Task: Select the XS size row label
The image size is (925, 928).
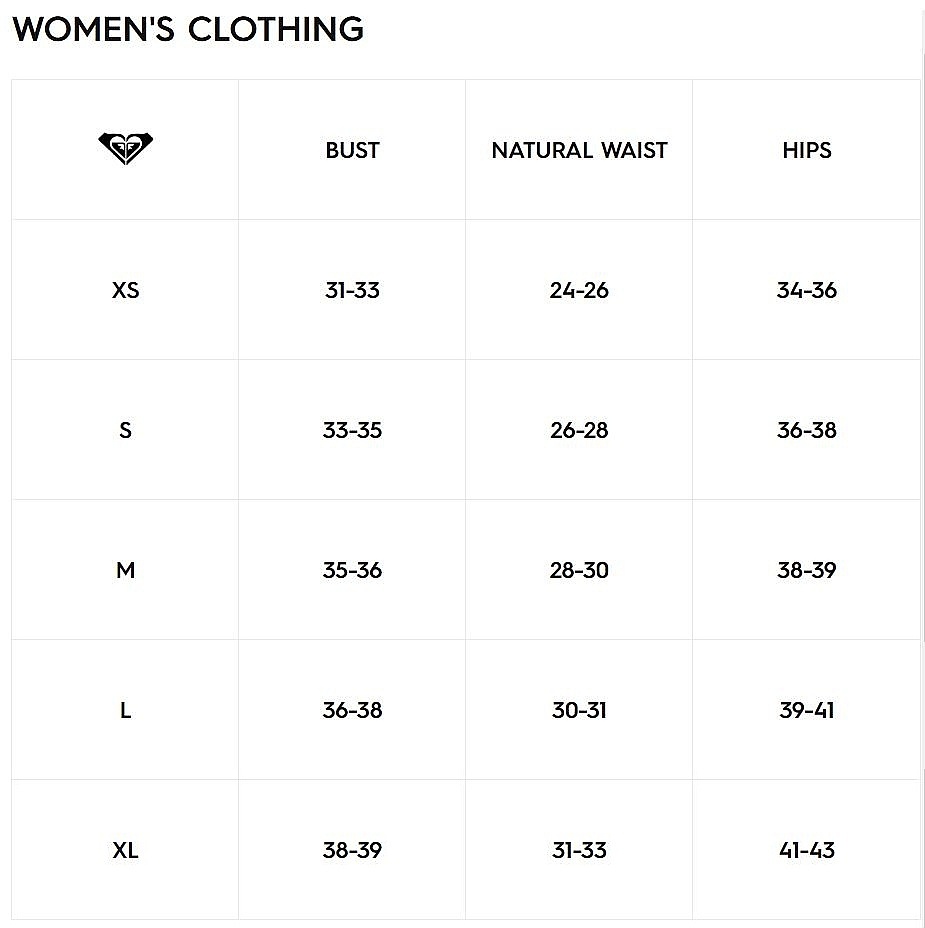Action: (125, 290)
